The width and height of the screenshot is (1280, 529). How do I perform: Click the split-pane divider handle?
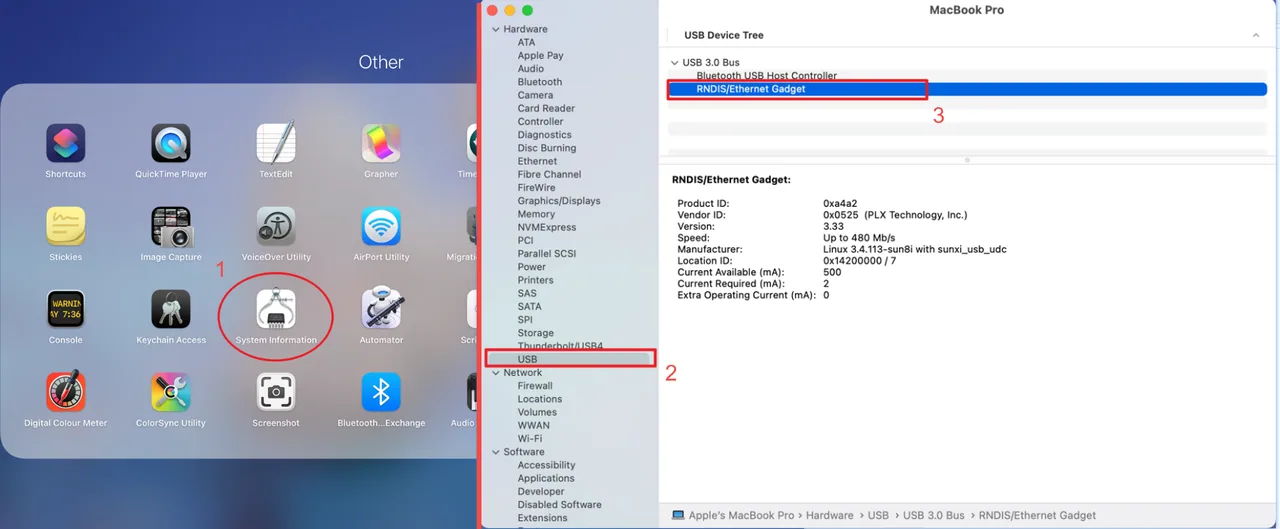(x=967, y=160)
